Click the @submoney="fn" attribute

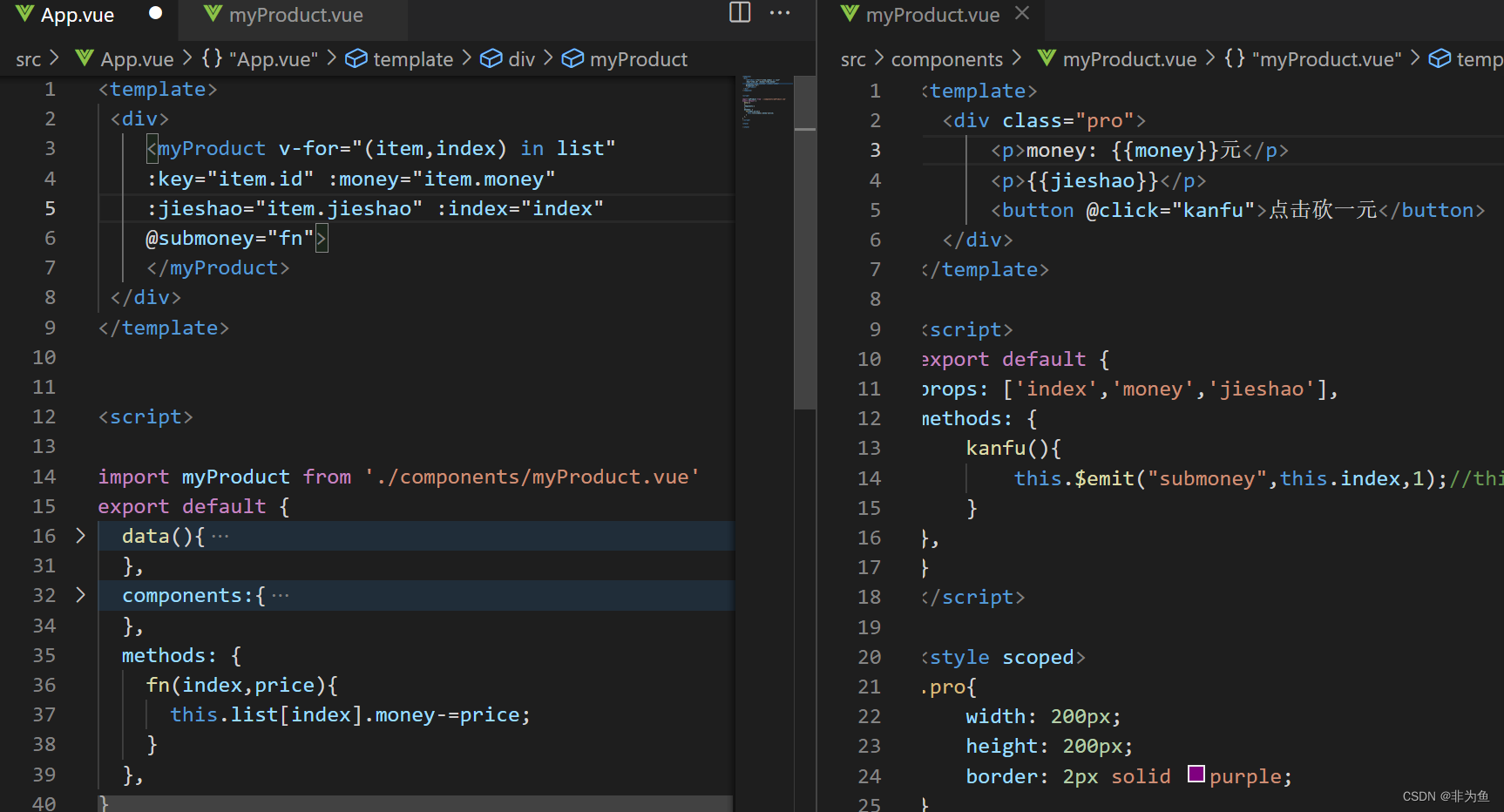click(x=229, y=238)
